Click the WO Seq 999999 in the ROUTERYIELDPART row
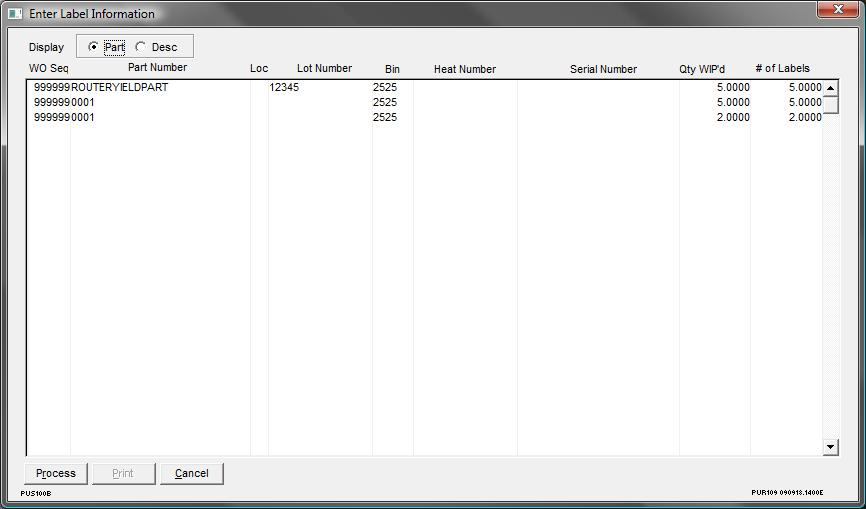The image size is (866, 509). [52, 87]
